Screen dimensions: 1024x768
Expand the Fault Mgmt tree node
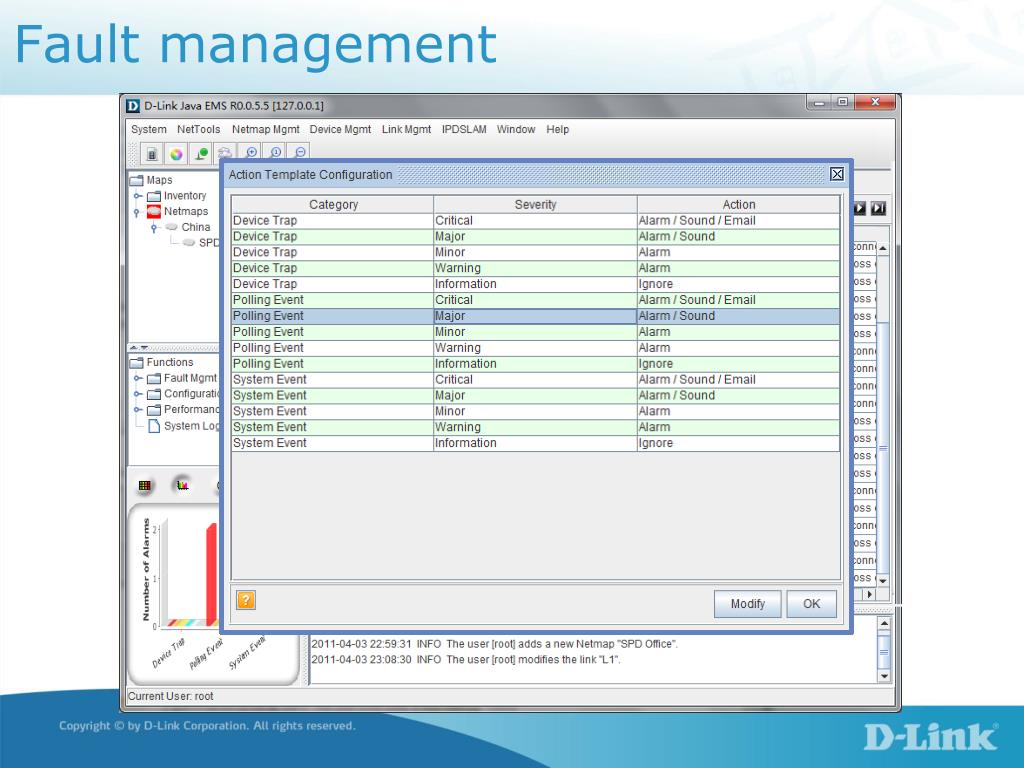click(x=137, y=378)
